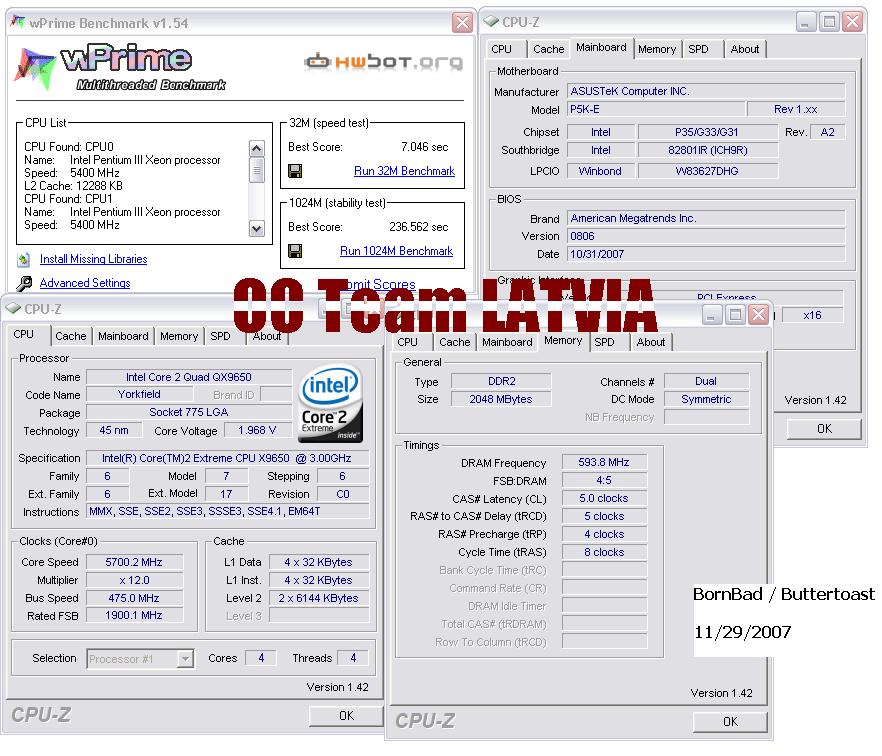The height and width of the screenshot is (756, 882).
Task: Click the Advanced Settings wrench icon
Action: pyautogui.click(x=24, y=284)
